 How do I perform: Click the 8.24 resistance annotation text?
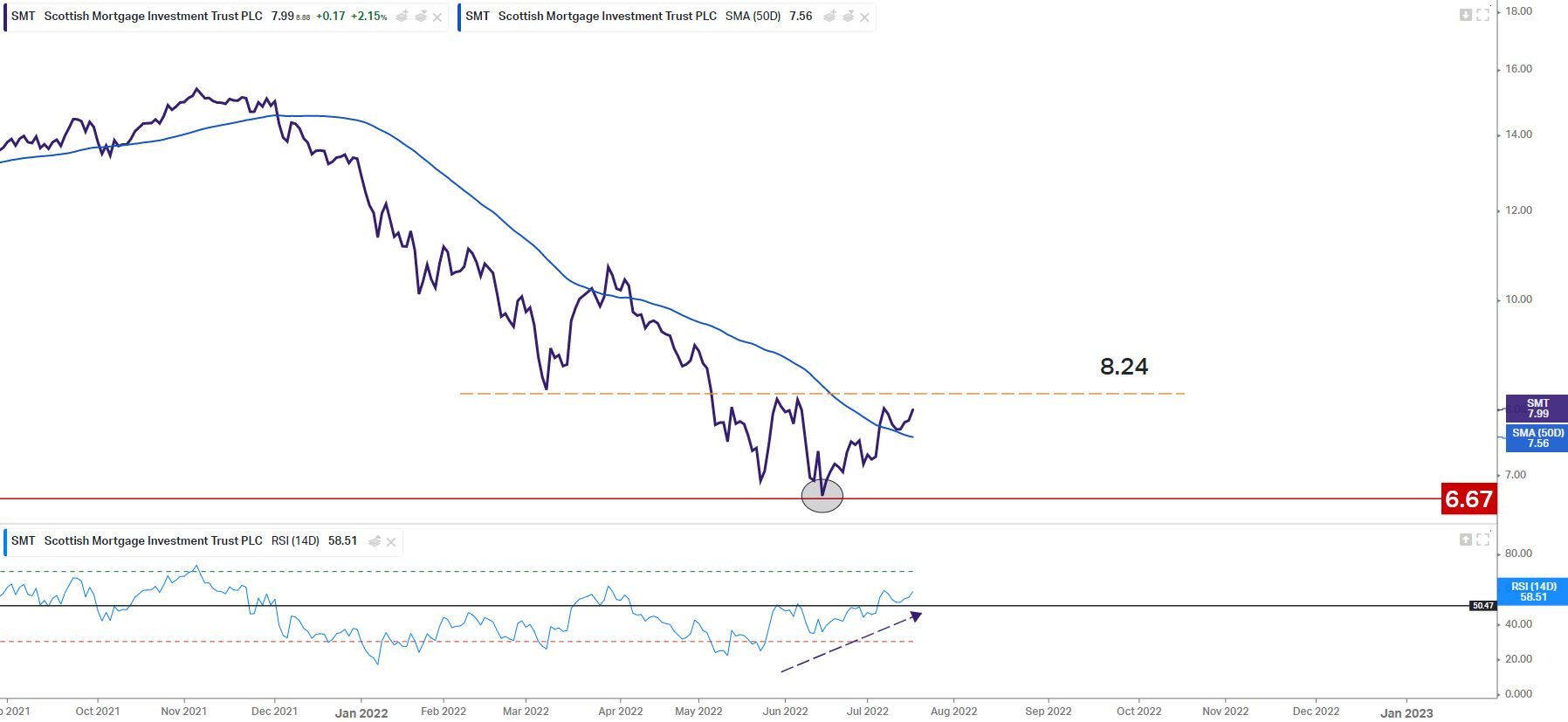pos(1124,367)
